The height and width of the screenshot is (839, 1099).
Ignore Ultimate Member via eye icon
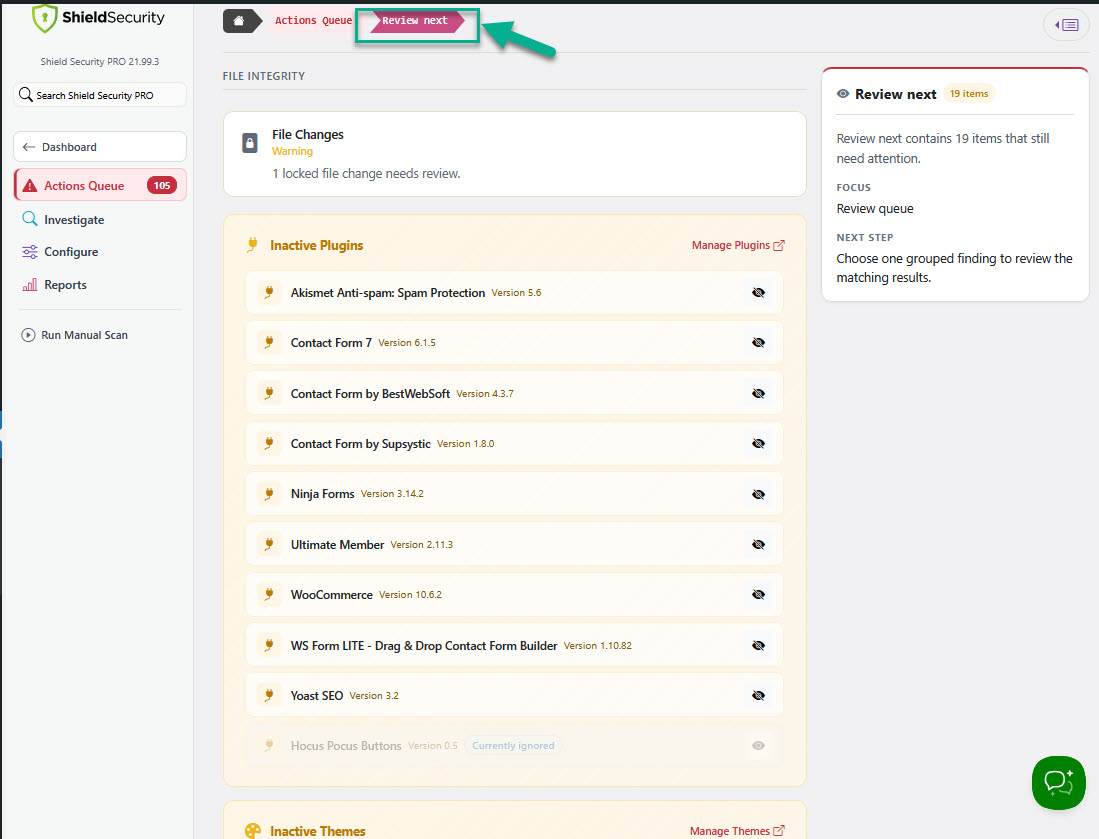click(x=758, y=545)
